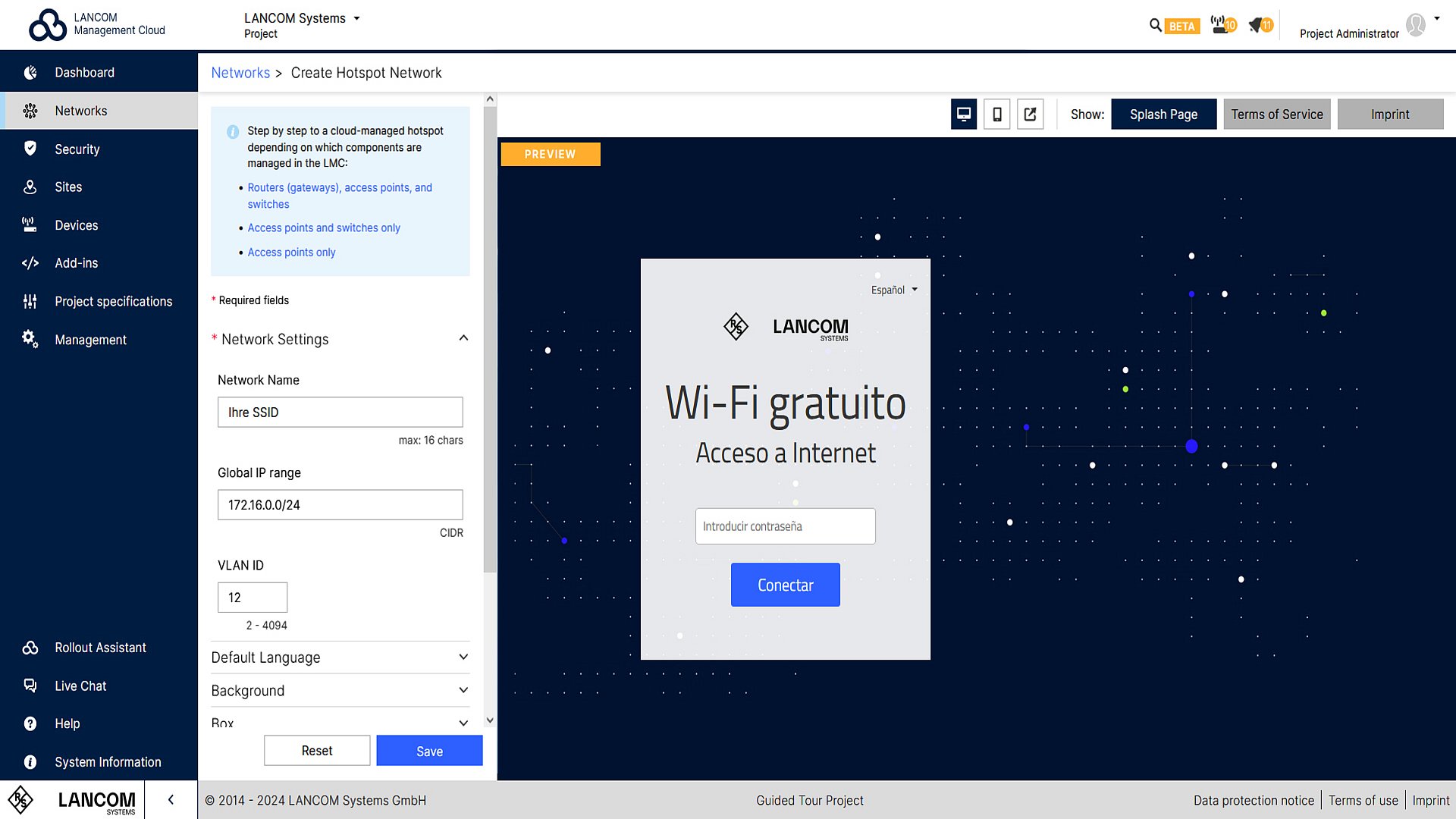Open the Devices panel icon
The image size is (1456, 819).
point(29,224)
